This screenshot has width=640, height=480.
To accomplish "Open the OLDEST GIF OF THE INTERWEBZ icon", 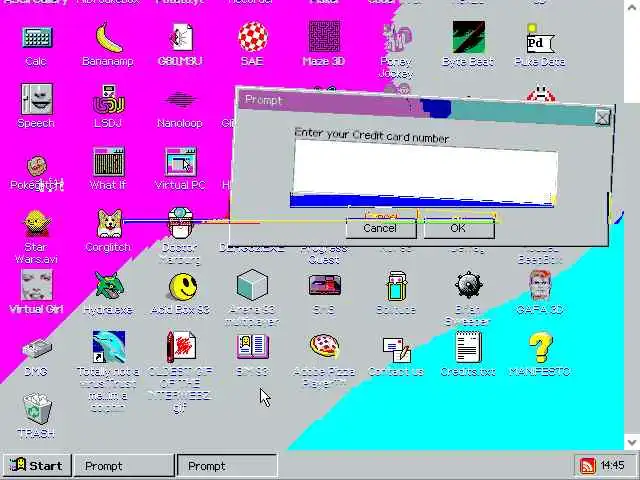I will (x=181, y=347).
